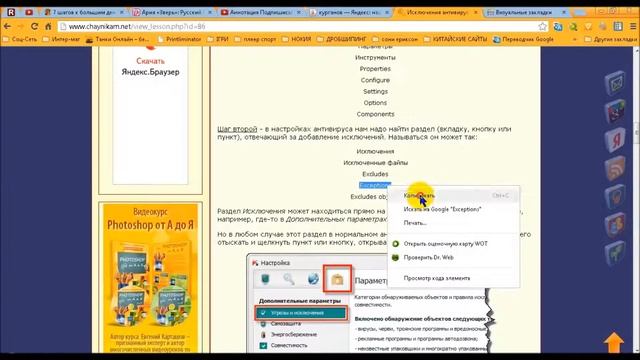Image resolution: width=640 pixels, height=360 pixels.
Task: Switch to tab 'Визуальные закладки'
Action: (527, 12)
